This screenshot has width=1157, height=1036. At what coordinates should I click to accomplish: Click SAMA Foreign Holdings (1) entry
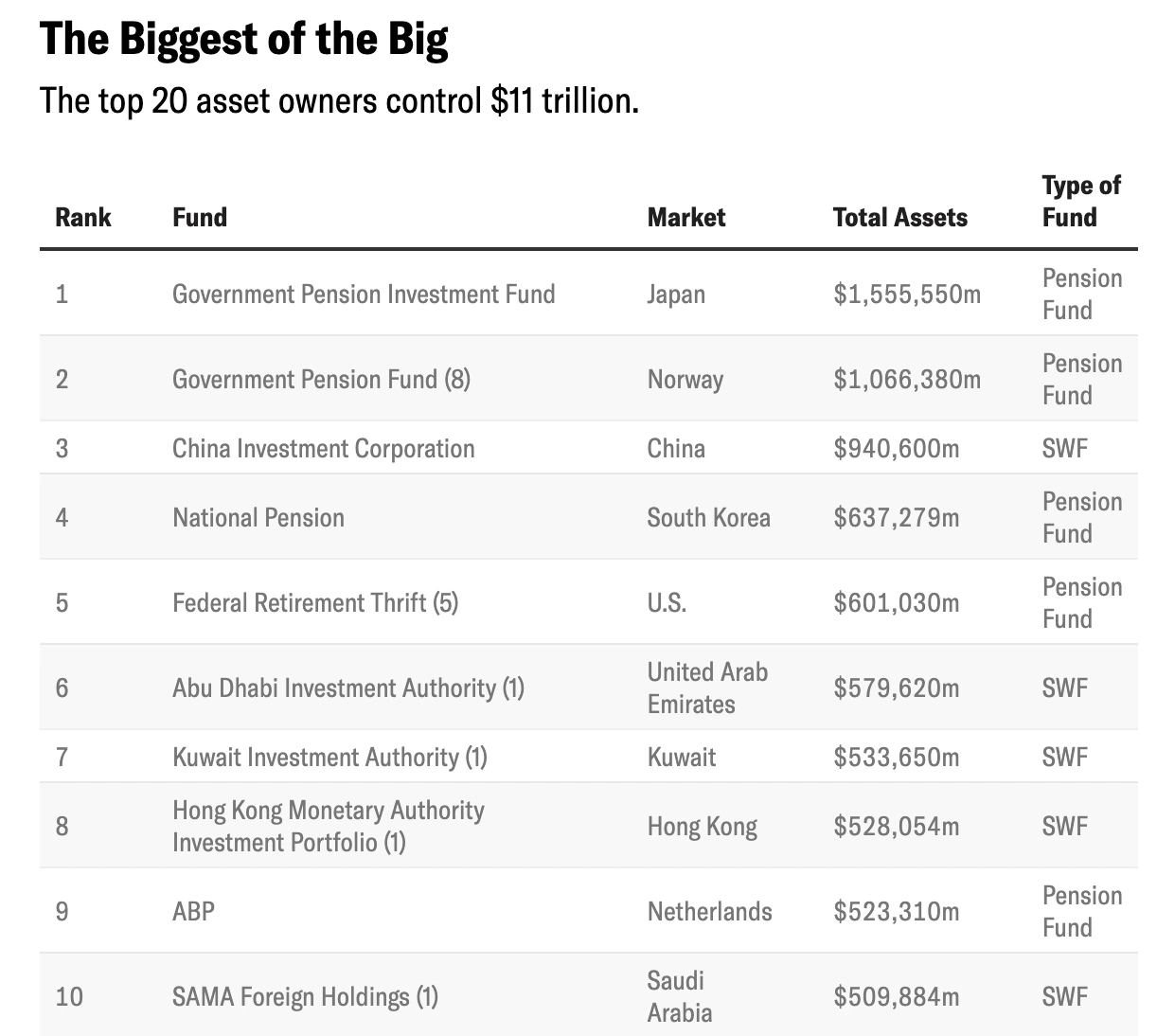click(x=306, y=996)
